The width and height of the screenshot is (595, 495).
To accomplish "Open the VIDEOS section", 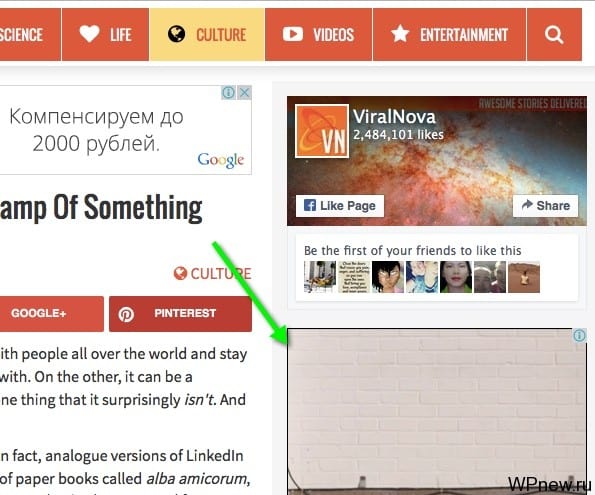I will tap(318, 35).
